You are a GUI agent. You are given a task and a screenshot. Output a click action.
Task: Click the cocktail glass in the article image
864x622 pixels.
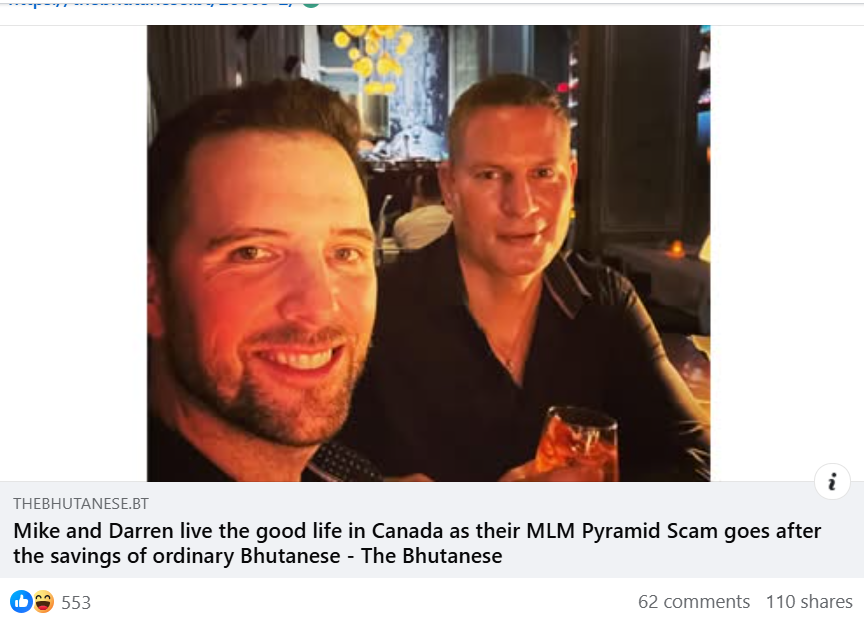click(x=577, y=444)
